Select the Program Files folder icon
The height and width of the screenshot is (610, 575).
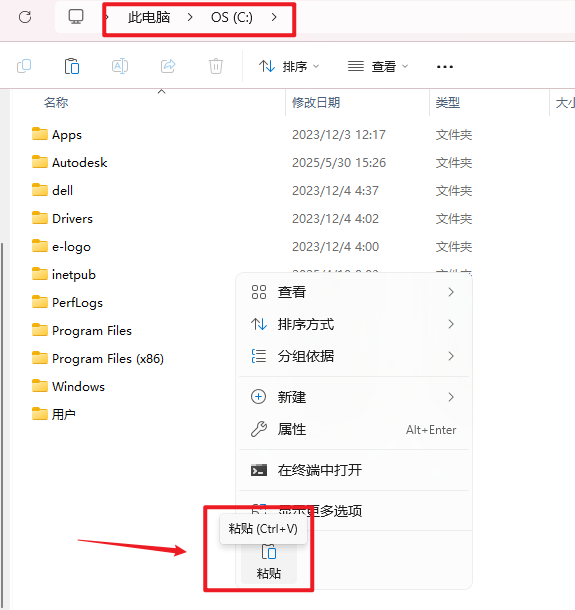click(40, 330)
